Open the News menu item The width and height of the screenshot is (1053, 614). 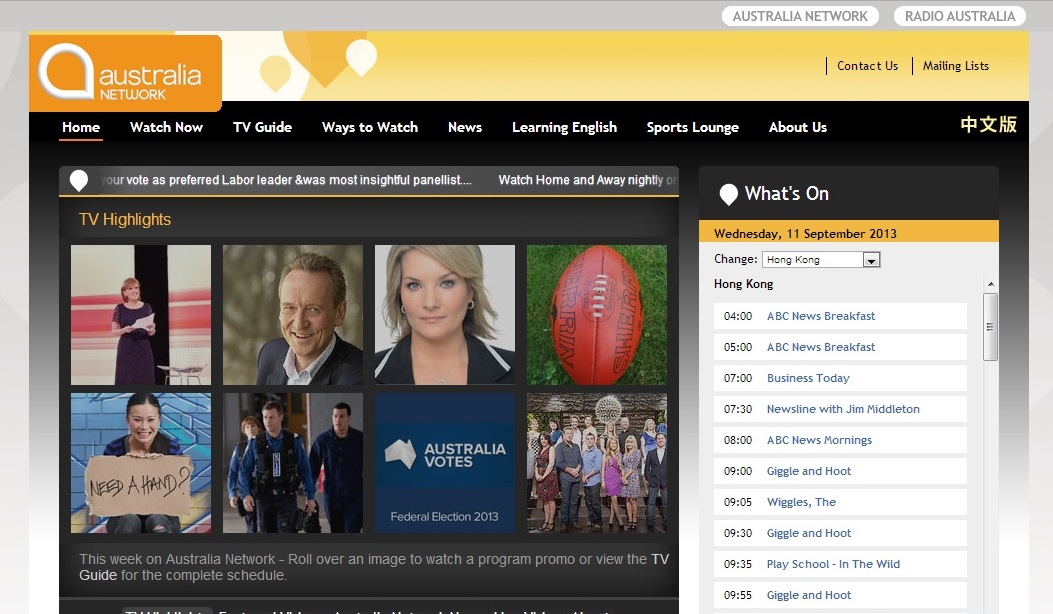[x=465, y=127]
